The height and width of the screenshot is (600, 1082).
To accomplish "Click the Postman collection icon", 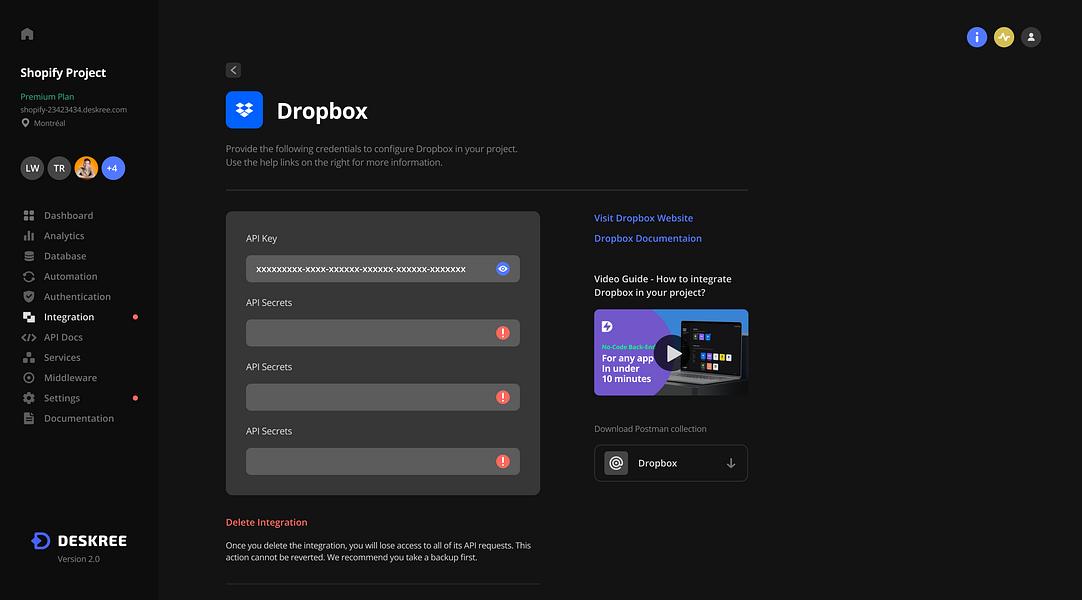I will (616, 463).
